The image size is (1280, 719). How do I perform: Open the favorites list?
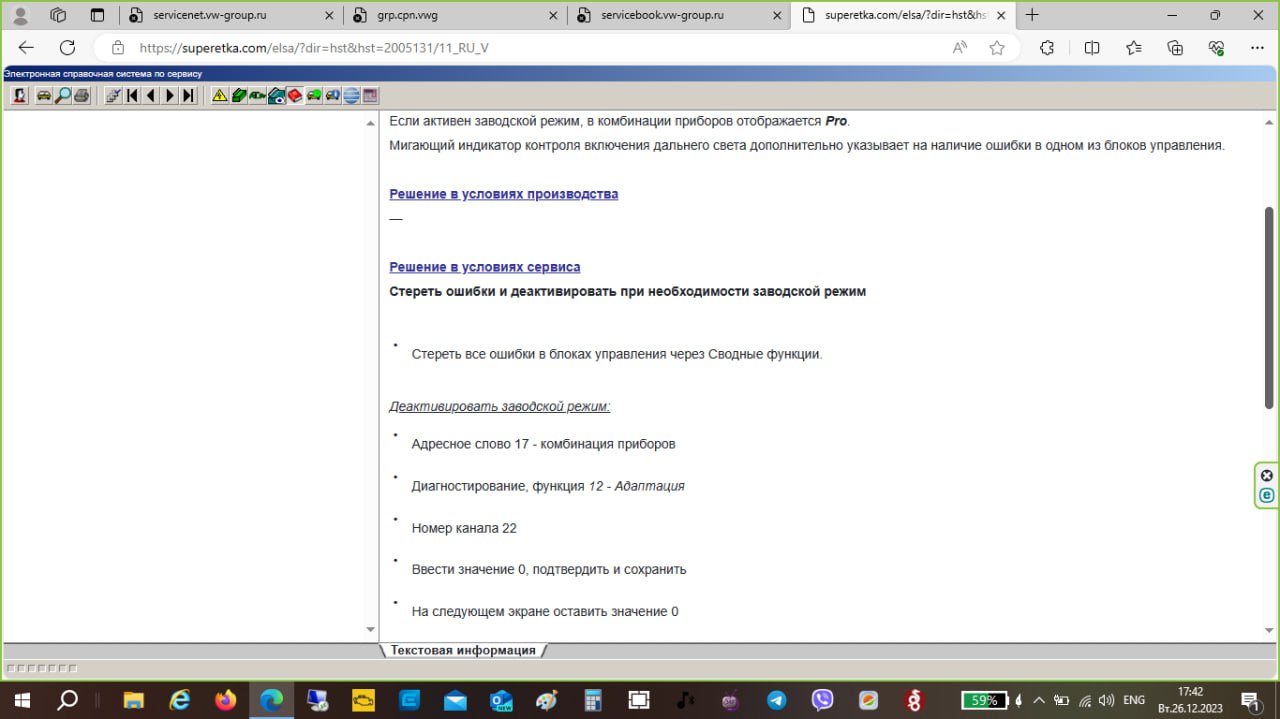[1134, 47]
